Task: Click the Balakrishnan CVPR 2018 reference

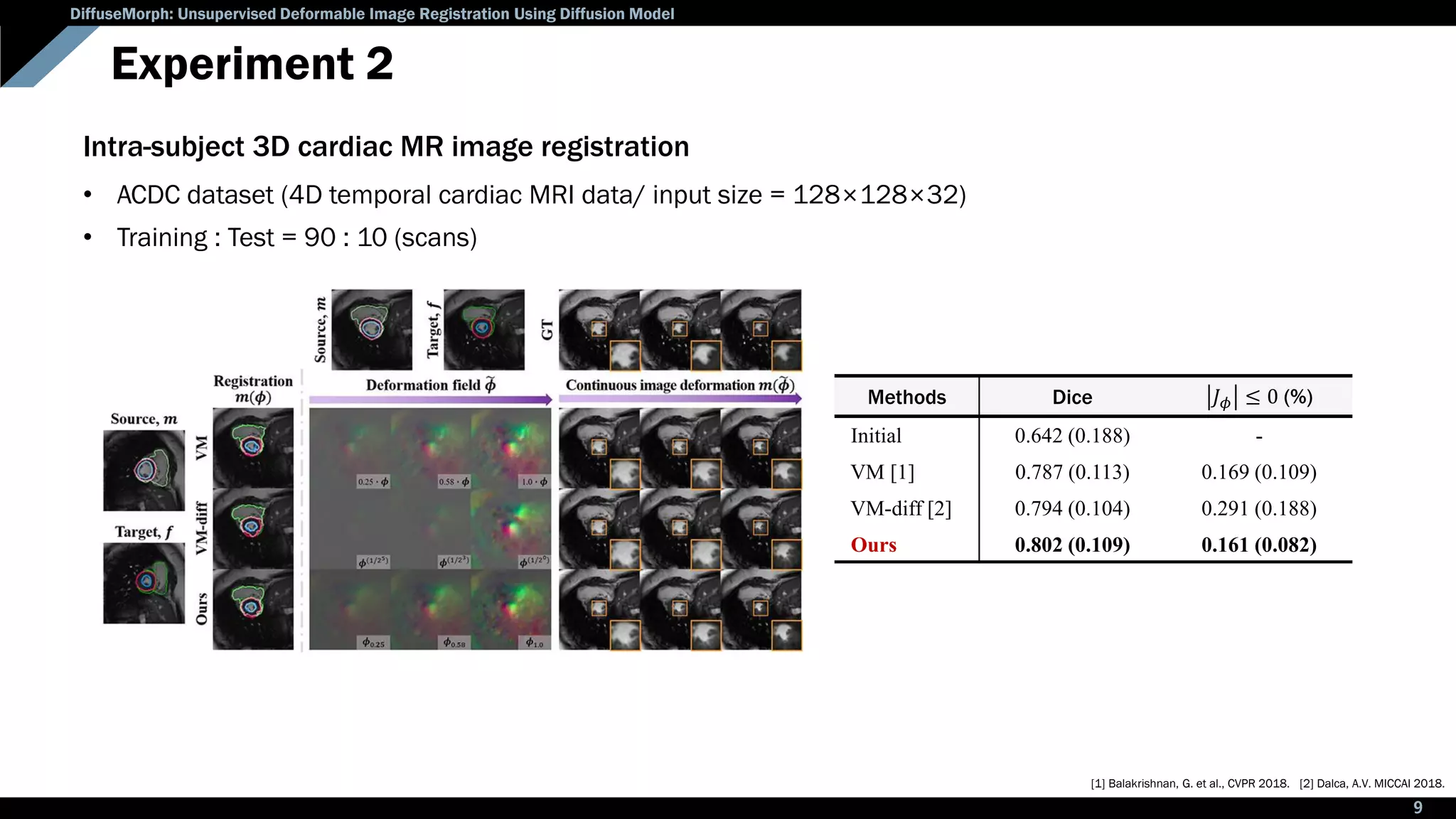Action: (x=1189, y=783)
